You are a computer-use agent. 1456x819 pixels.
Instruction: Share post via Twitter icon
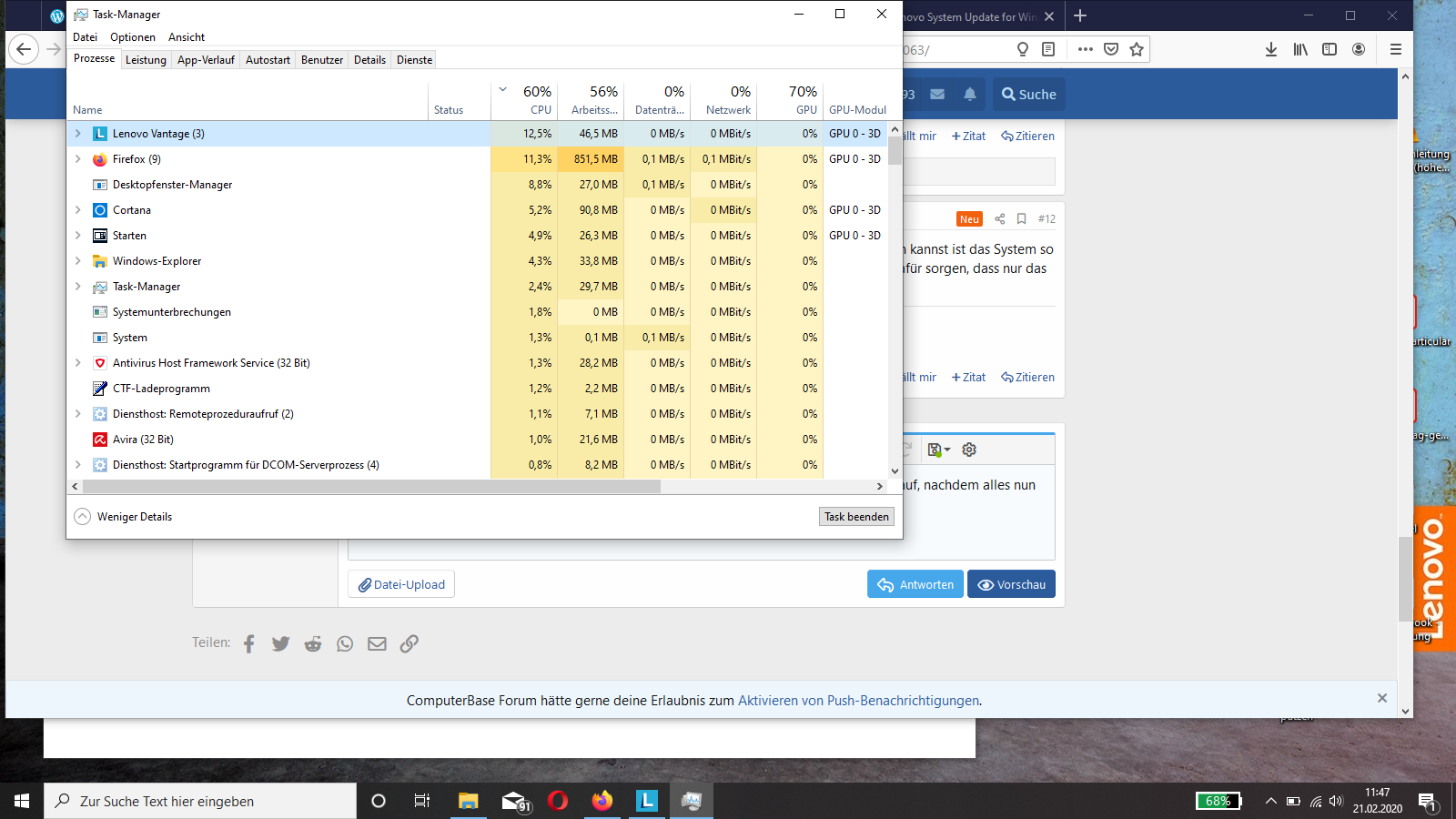(280, 644)
